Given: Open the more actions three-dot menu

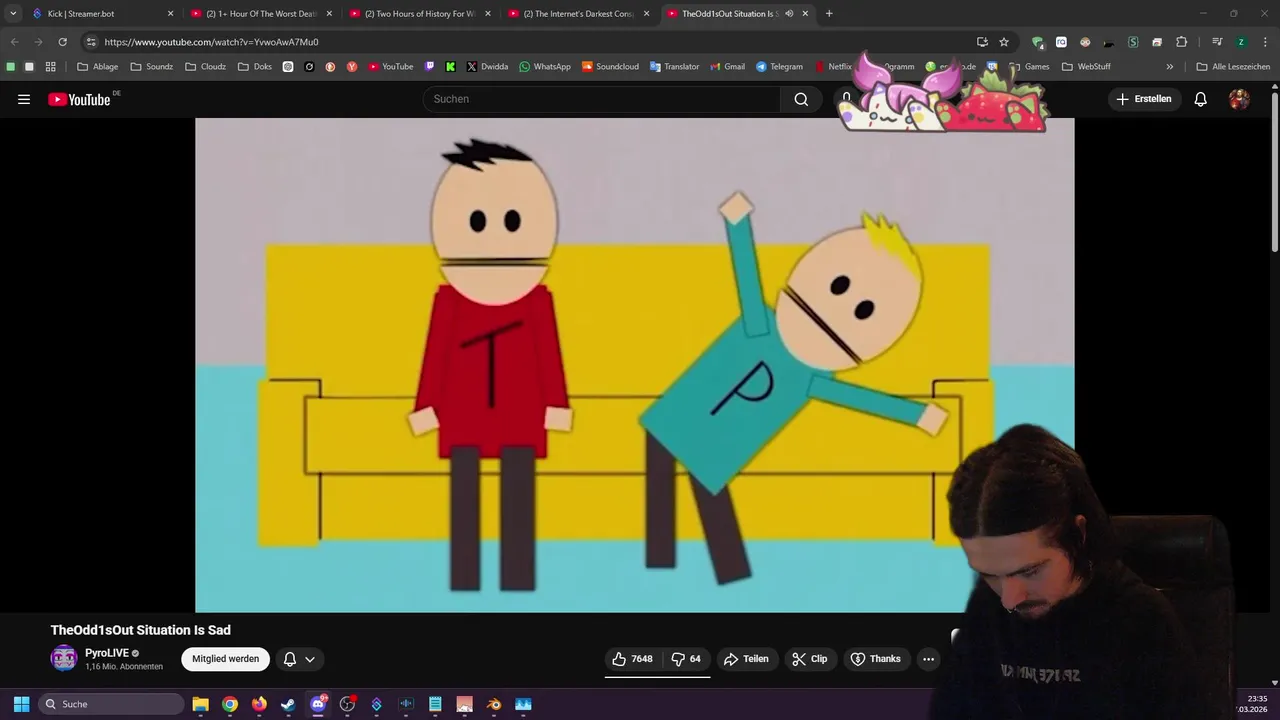Looking at the screenshot, I should coord(928,659).
